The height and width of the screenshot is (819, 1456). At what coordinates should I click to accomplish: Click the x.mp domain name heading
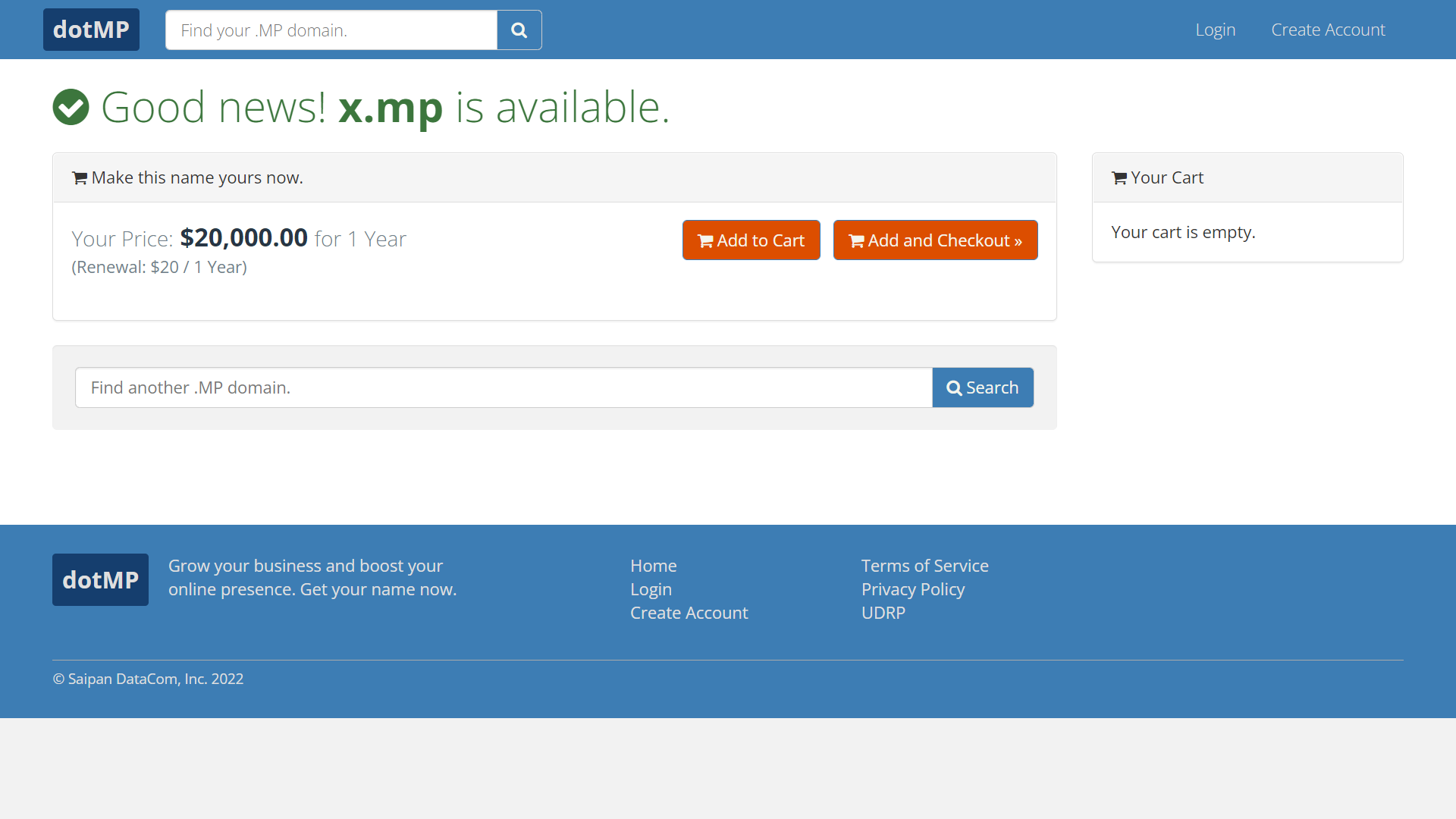pos(390,107)
